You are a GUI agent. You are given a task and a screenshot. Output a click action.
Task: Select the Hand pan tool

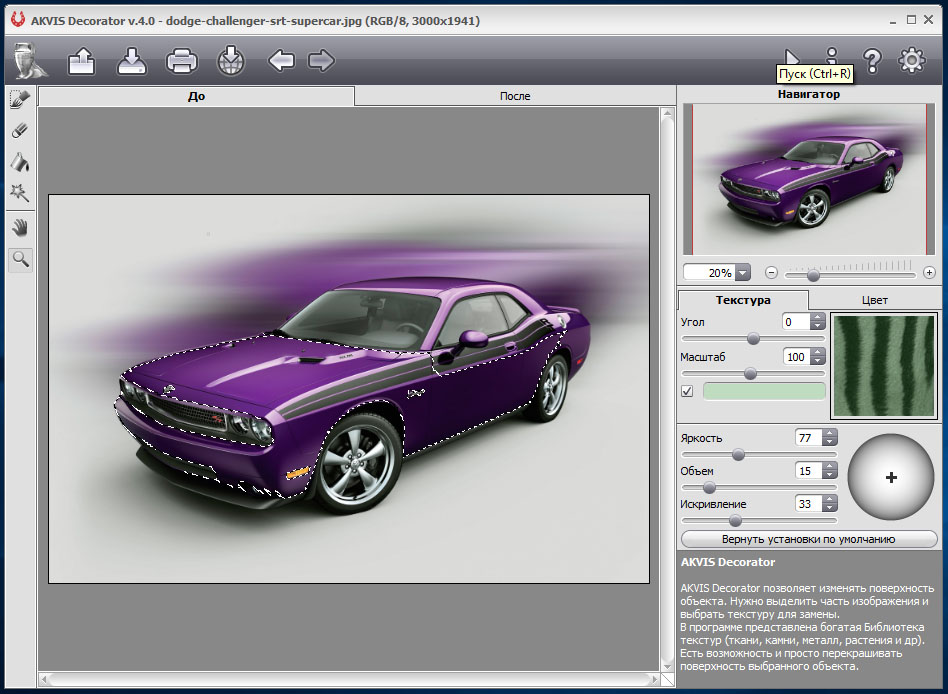click(x=20, y=228)
